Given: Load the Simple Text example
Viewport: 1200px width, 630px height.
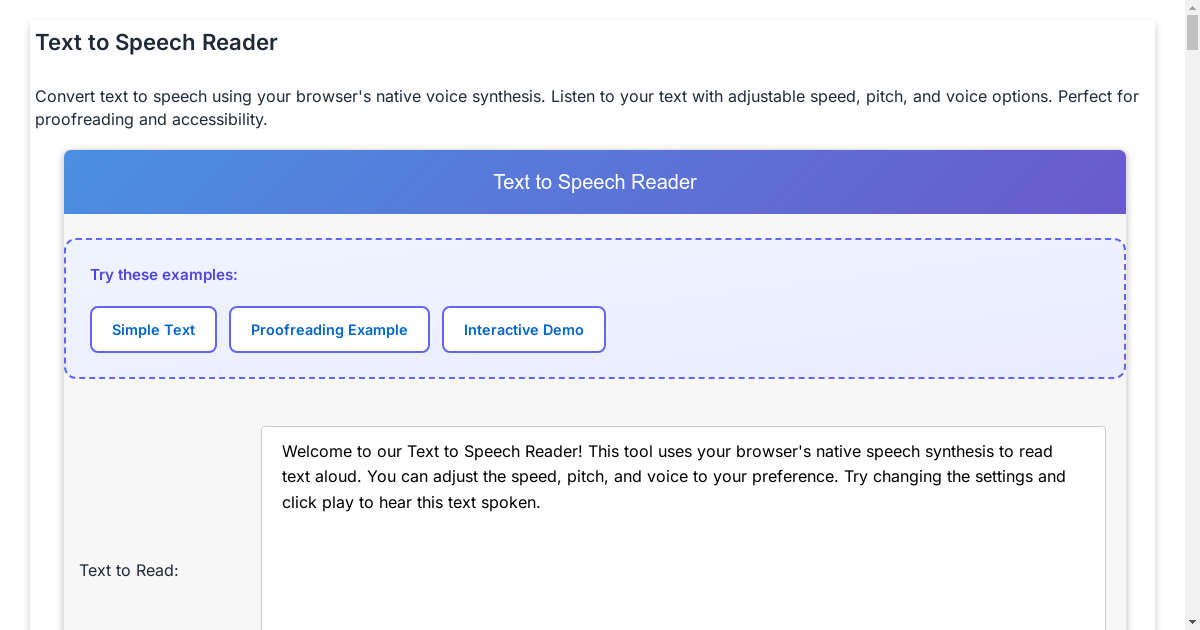Looking at the screenshot, I should pyautogui.click(x=153, y=330).
